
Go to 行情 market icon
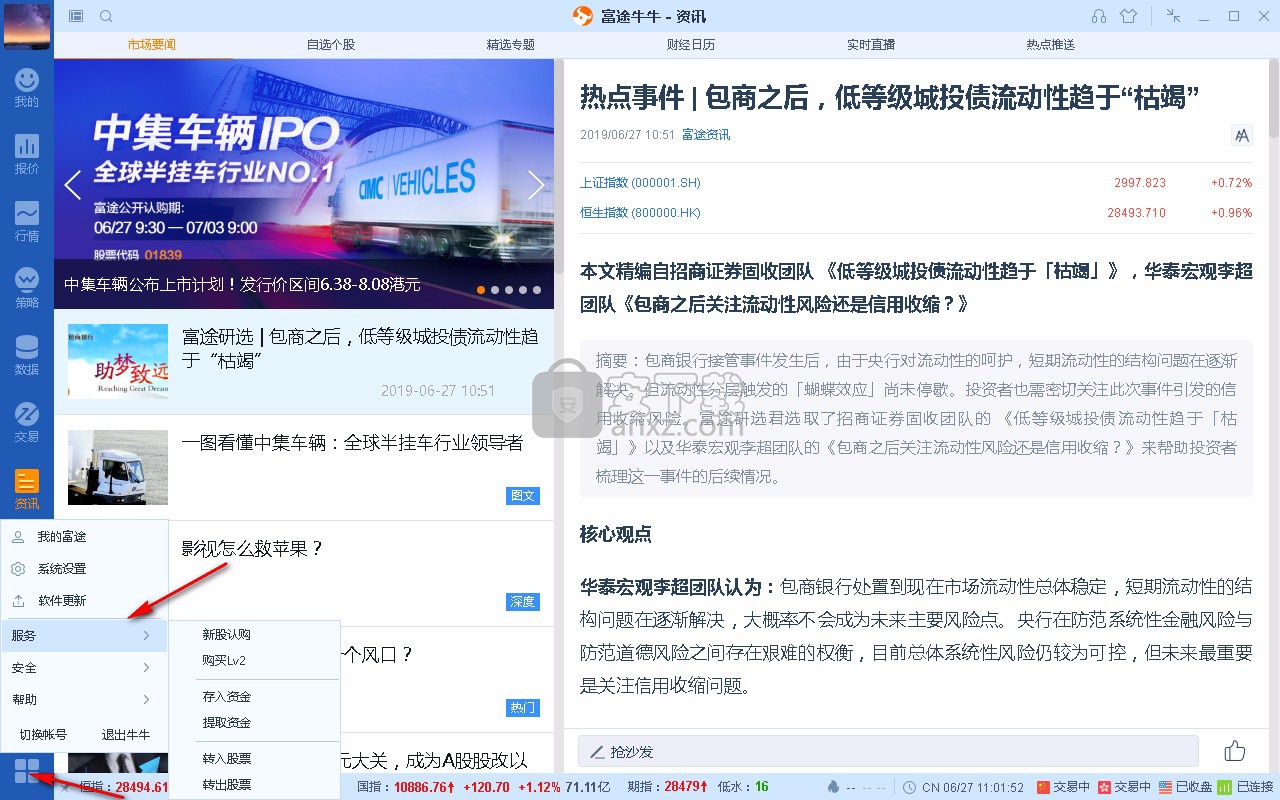click(27, 221)
